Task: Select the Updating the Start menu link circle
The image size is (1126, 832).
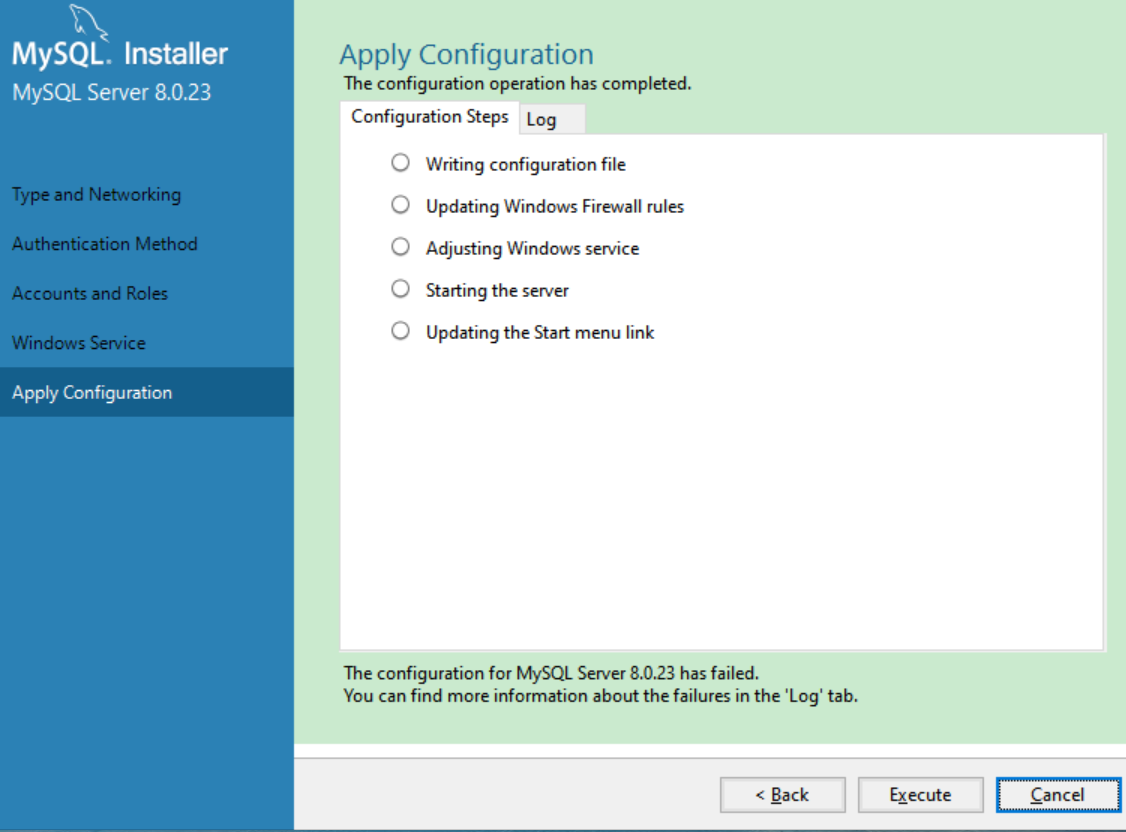Action: tap(401, 331)
